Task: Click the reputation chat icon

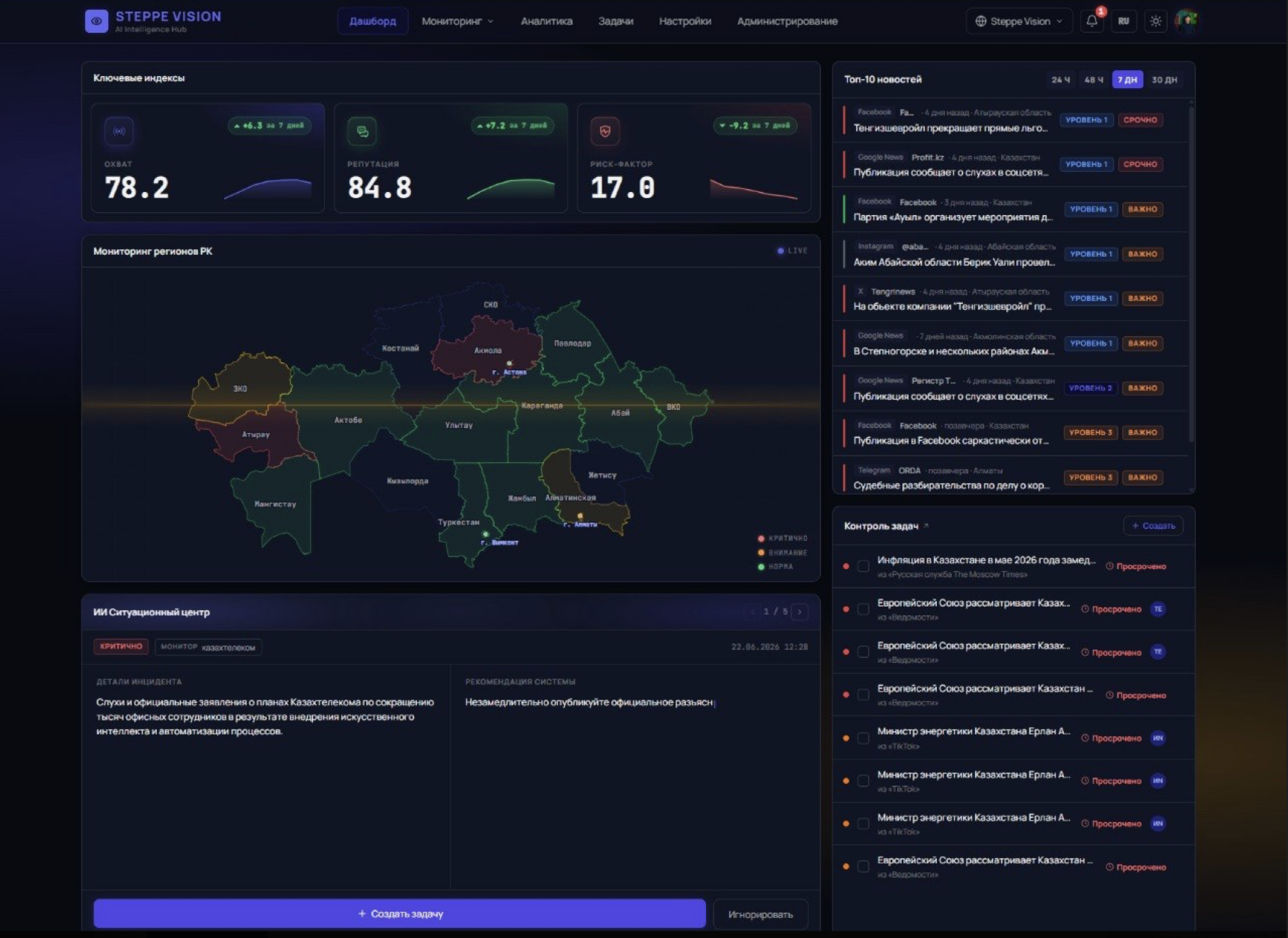Action: (x=362, y=131)
